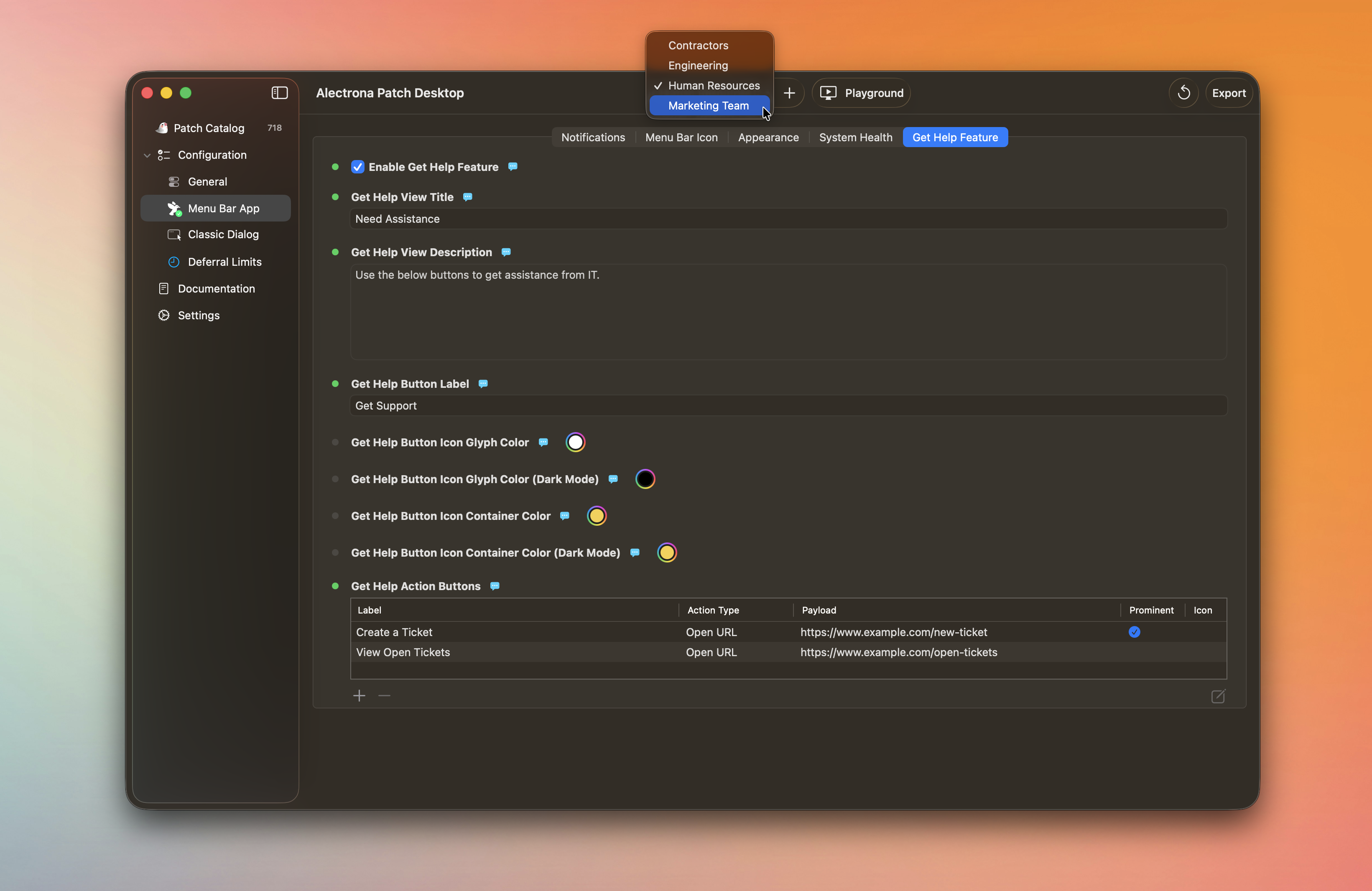1372x891 pixels.
Task: Switch to the Notifications tab
Action: [593, 137]
